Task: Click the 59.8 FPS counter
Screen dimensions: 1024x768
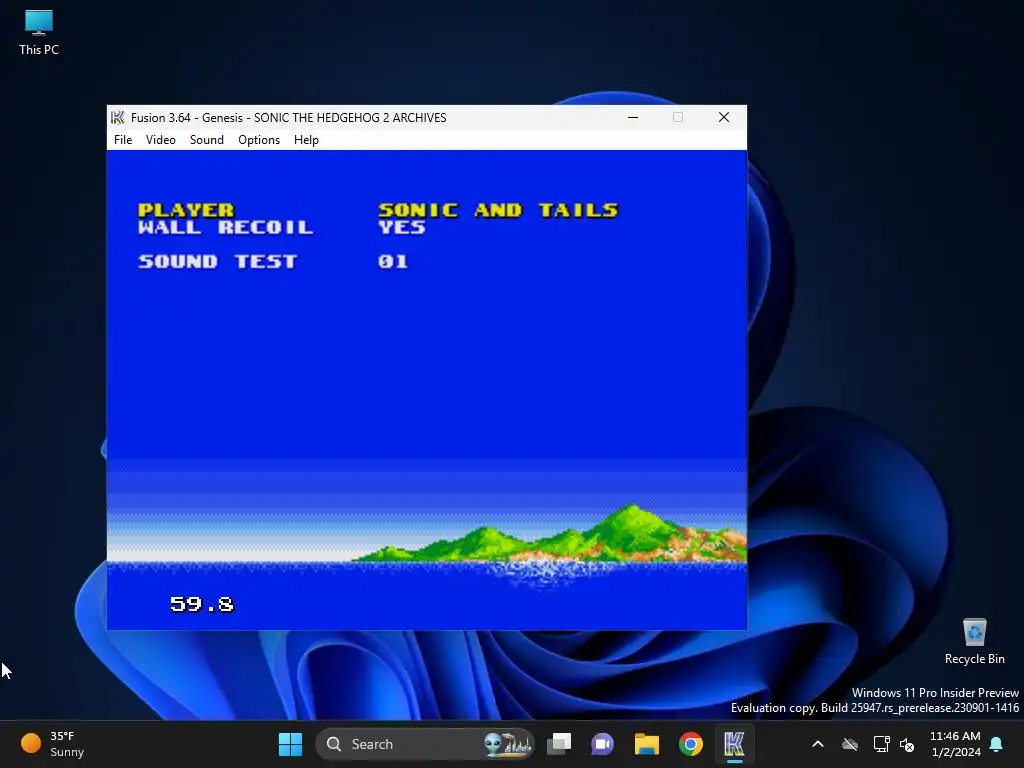Action: [x=202, y=604]
